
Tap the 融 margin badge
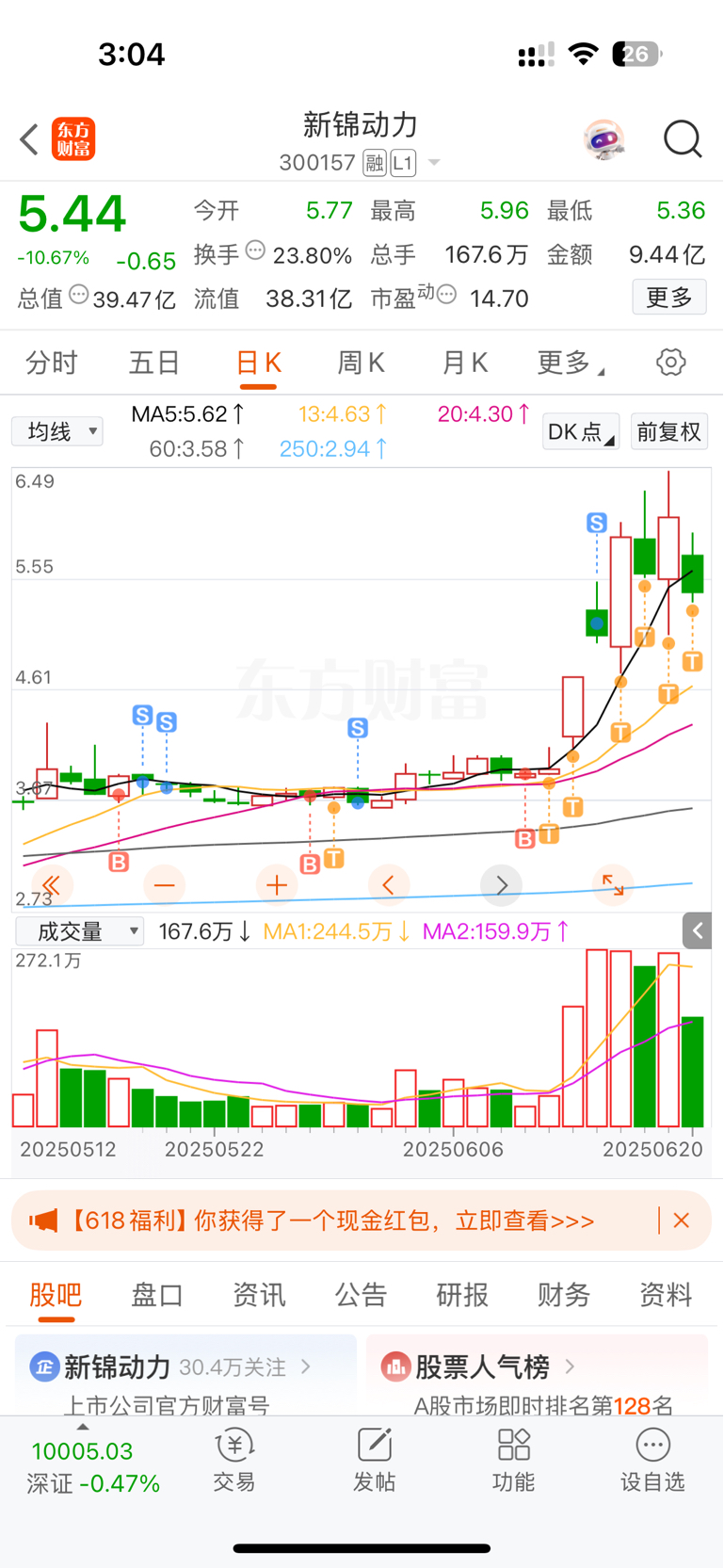(375, 163)
